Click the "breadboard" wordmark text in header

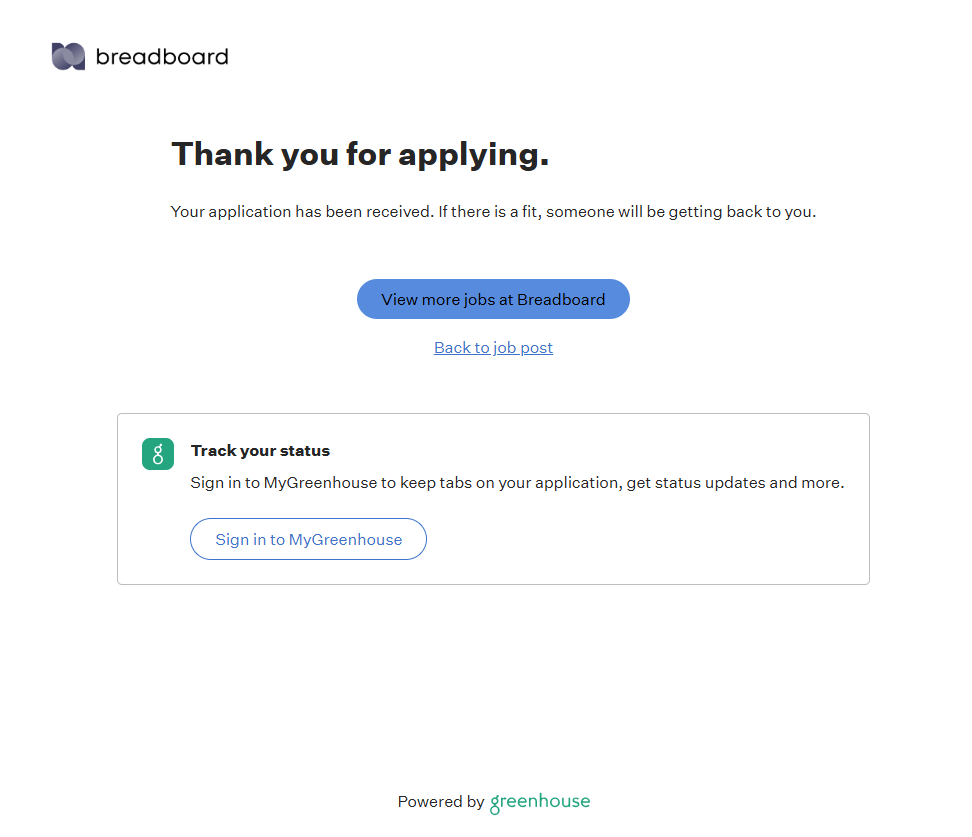[162, 57]
